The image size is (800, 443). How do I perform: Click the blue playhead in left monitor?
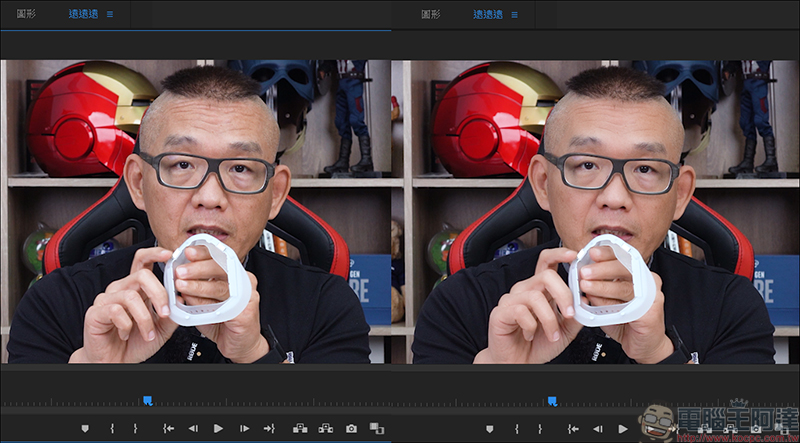[x=147, y=401]
